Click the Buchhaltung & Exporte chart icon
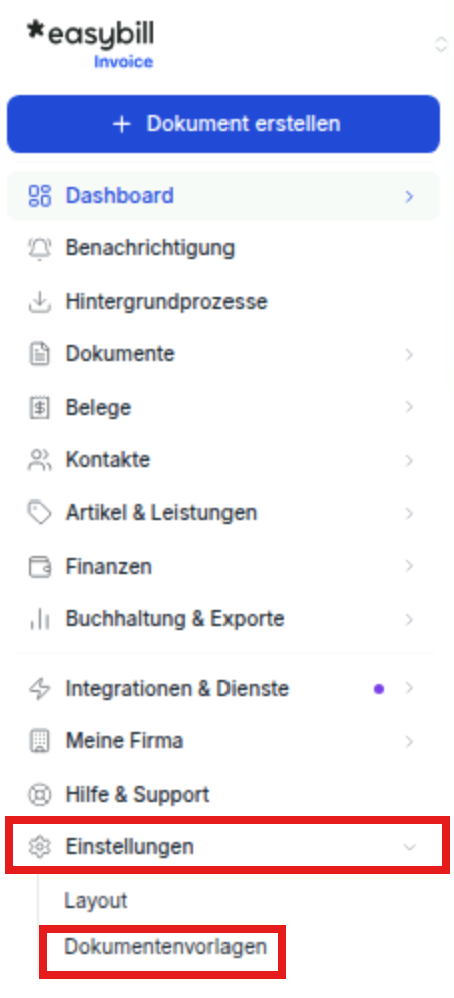 [x=39, y=619]
